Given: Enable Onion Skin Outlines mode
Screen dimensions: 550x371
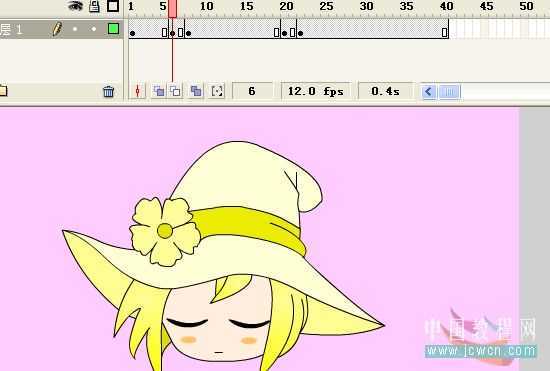Looking at the screenshot, I should [175, 91].
